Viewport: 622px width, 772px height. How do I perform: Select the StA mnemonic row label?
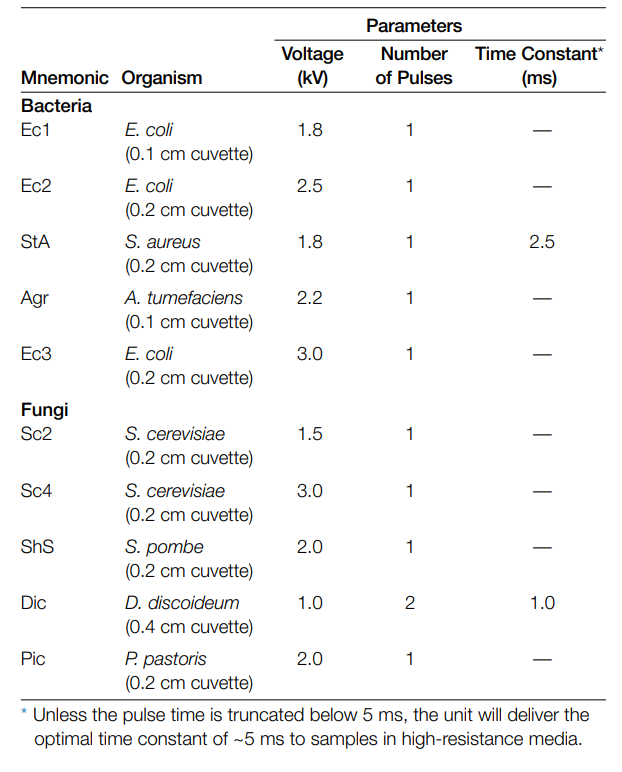pos(35,242)
